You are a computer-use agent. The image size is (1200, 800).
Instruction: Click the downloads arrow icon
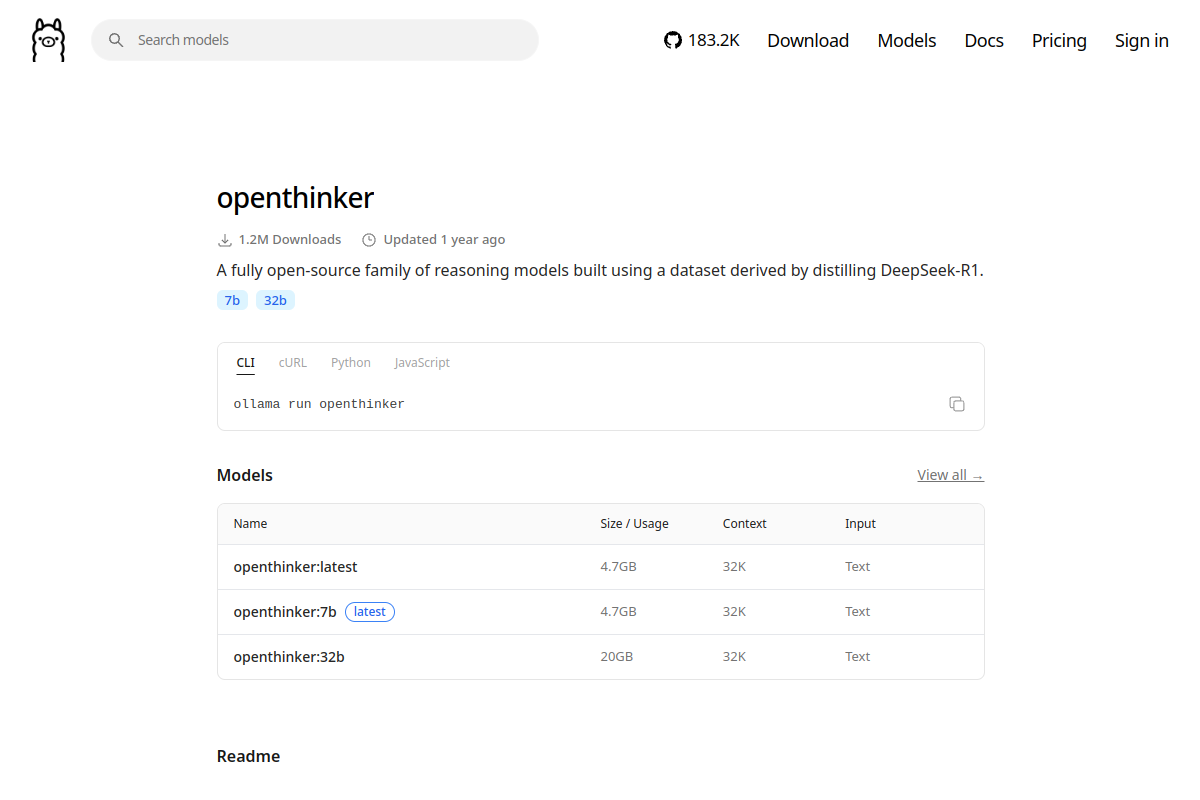coord(225,240)
